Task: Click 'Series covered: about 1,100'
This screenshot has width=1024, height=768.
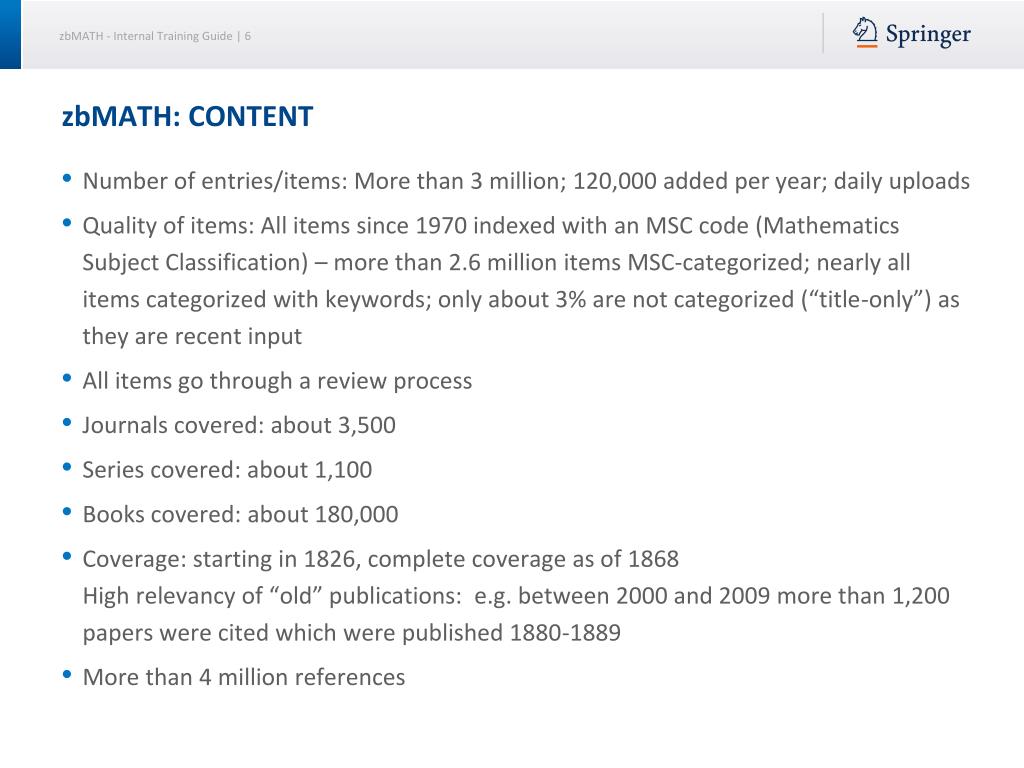Action: point(227,470)
